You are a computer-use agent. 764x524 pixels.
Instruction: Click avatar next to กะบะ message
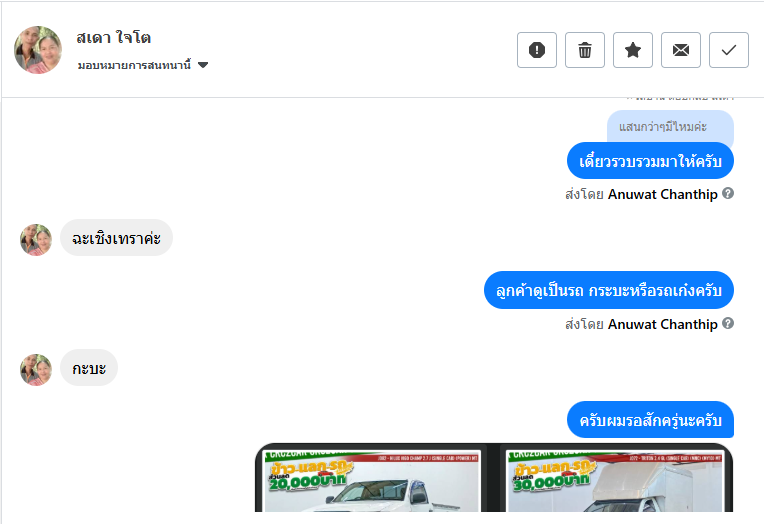pyautogui.click(x=36, y=369)
